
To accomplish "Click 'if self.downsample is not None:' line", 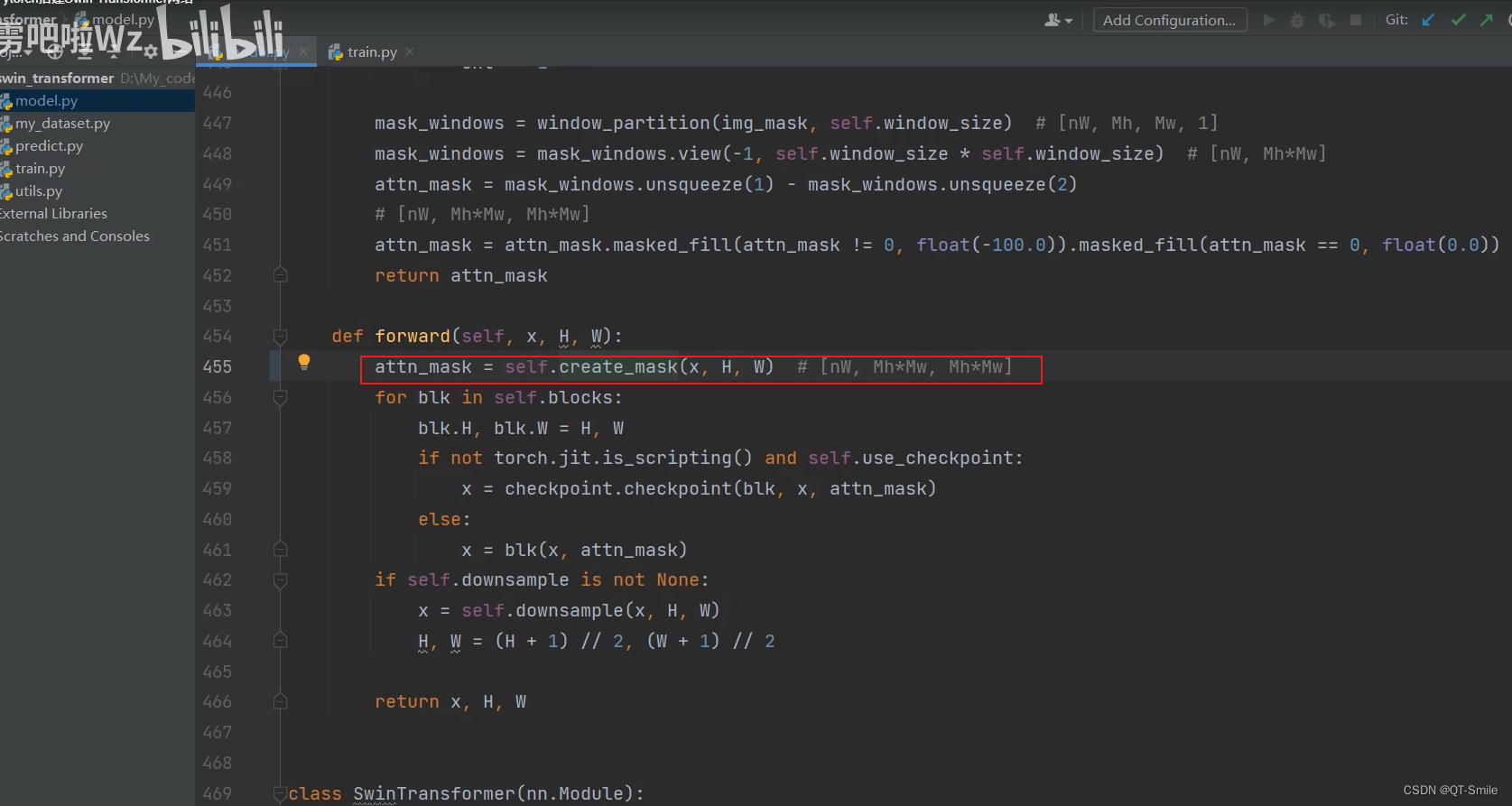I will [542, 579].
